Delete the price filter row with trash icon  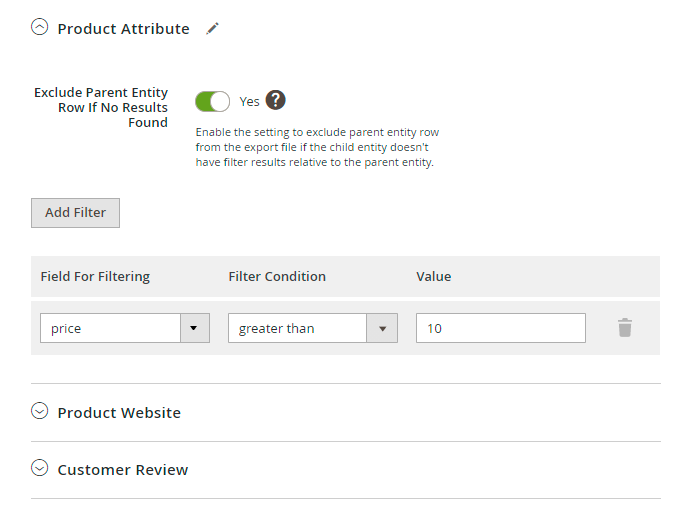click(625, 328)
